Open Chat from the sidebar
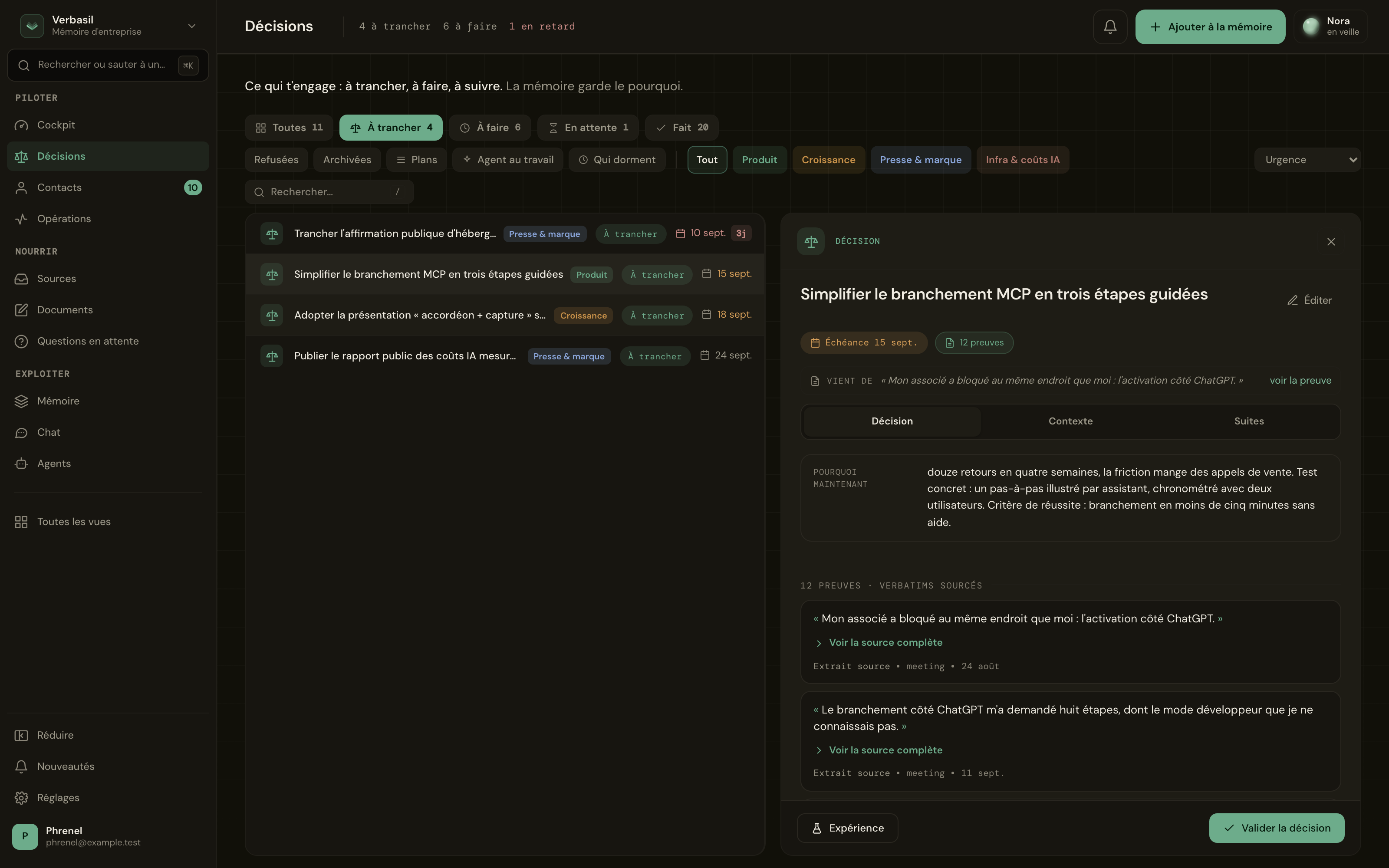The width and height of the screenshot is (1389, 868). click(x=108, y=432)
